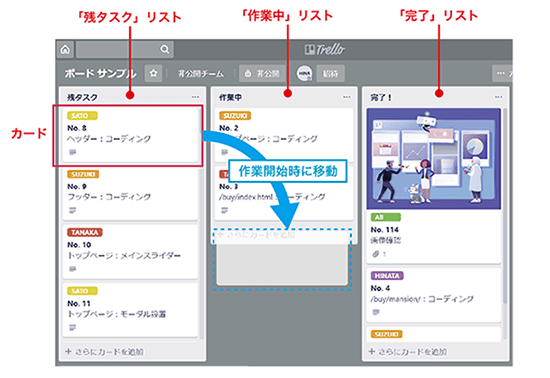The width and height of the screenshot is (550, 378).
Task: Click the 完了！ list title
Action: pyautogui.click(x=381, y=97)
